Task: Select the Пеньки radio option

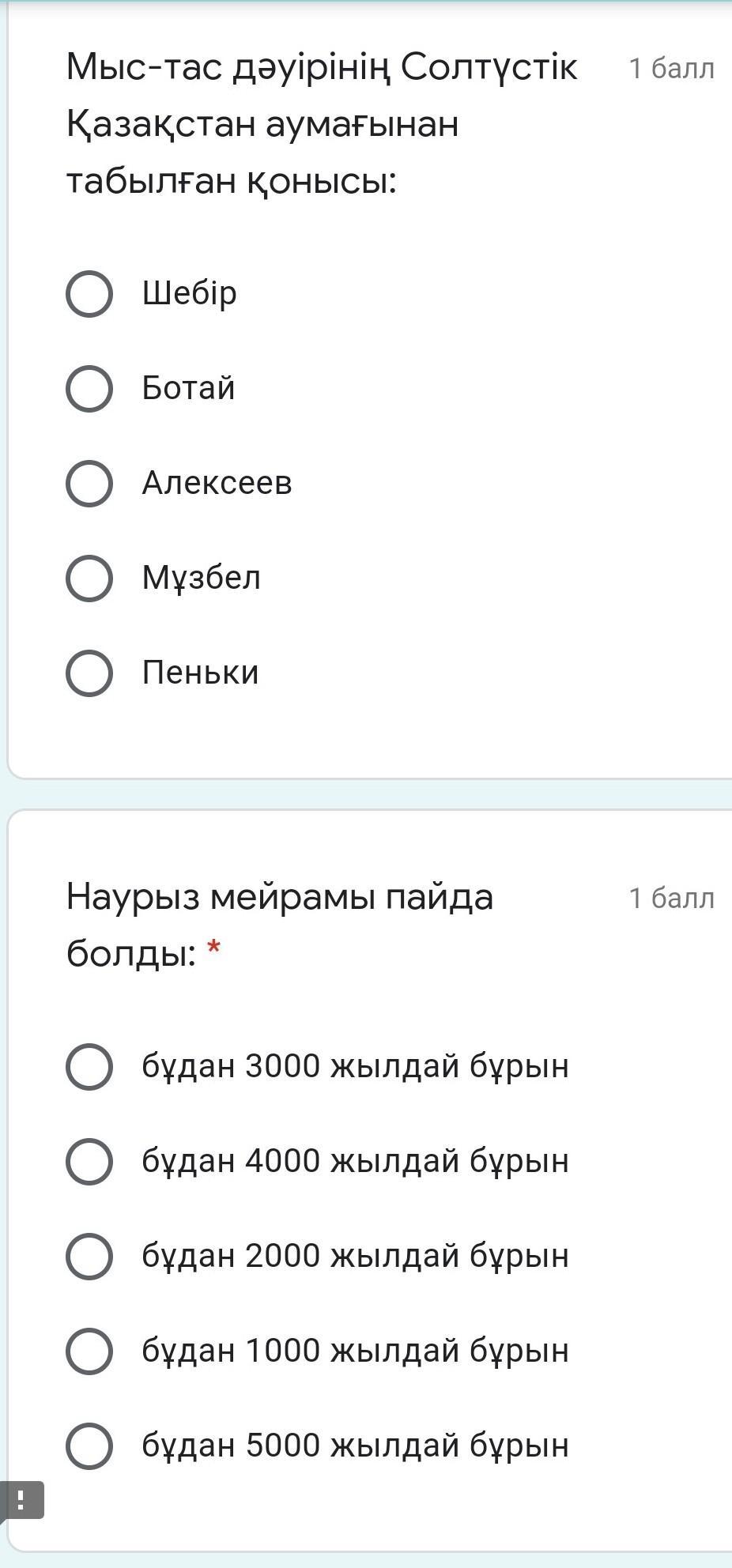Action: (x=89, y=673)
